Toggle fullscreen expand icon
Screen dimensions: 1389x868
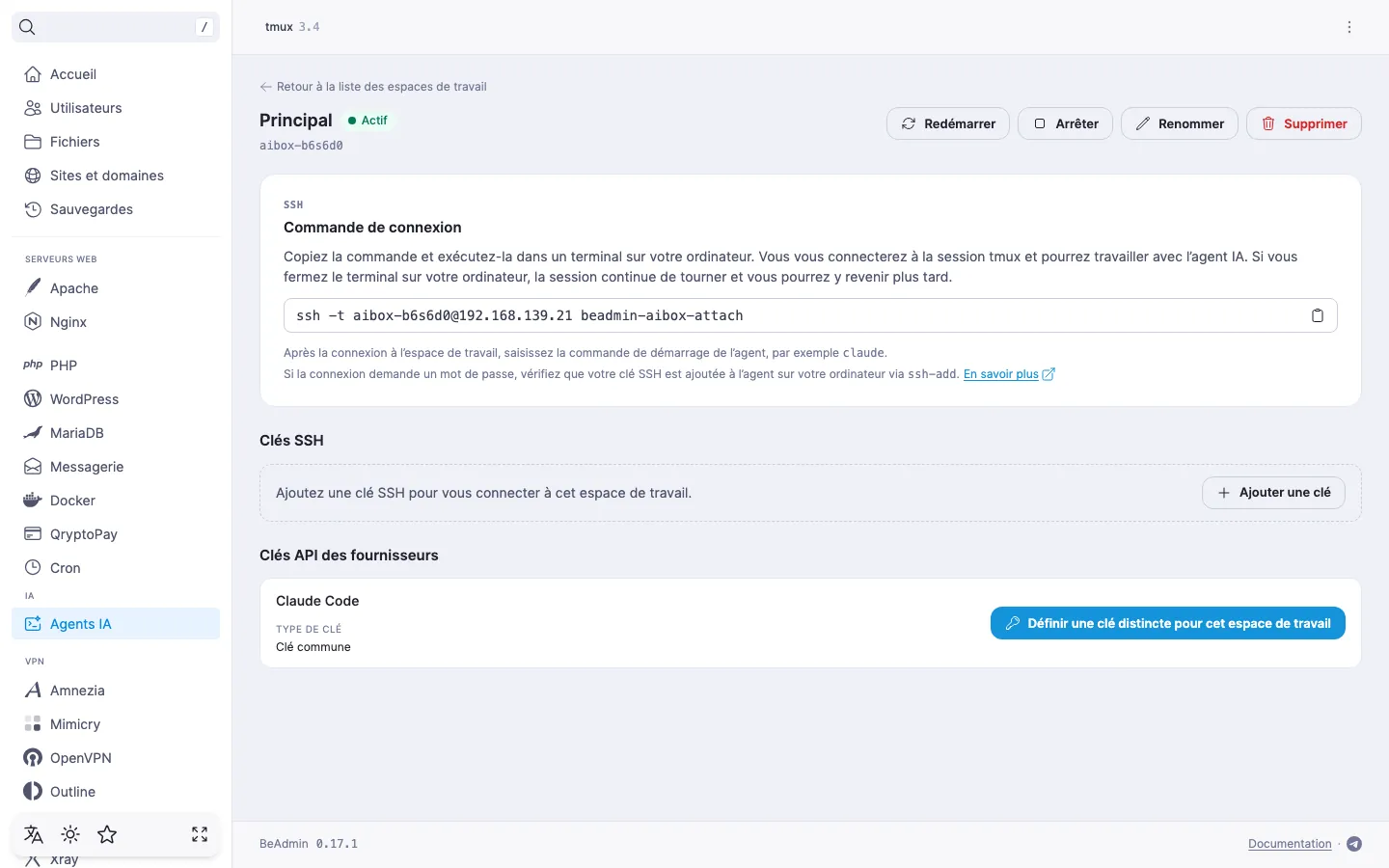[200, 835]
